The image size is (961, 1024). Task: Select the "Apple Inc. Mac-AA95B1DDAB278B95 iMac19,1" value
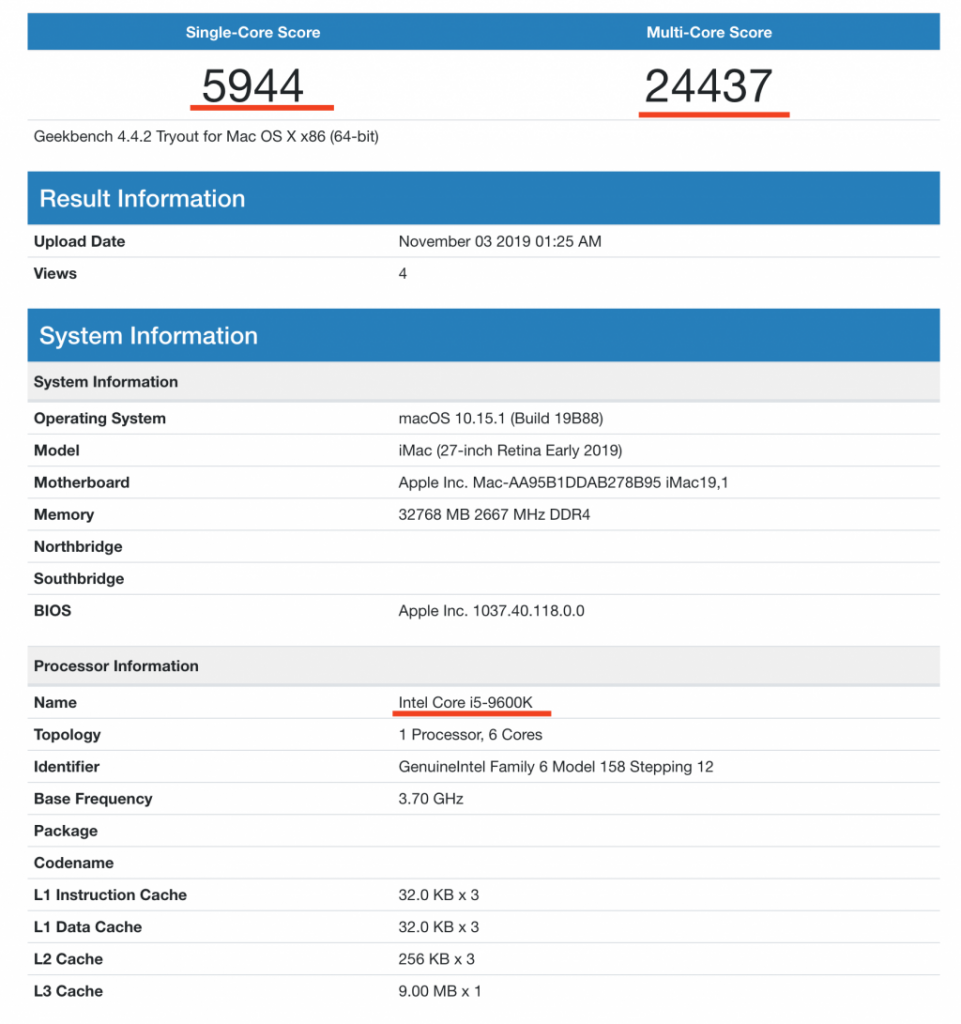click(563, 483)
